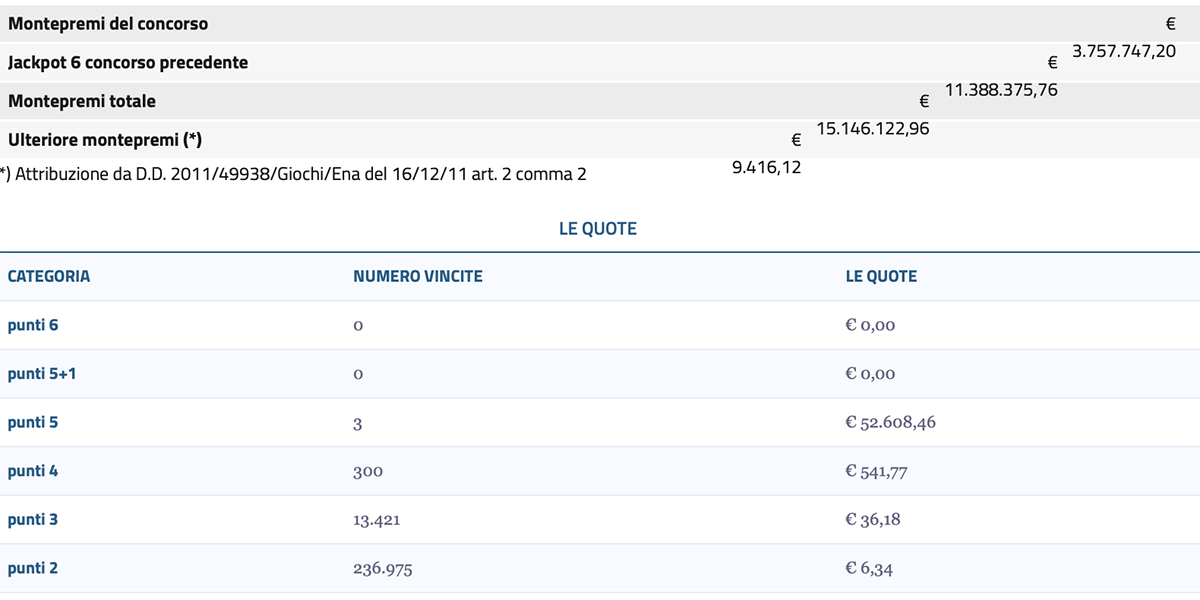Screen dimensions: 1200x600
Task: Click the € 52.608,46 payout value
Action: pyautogui.click(x=890, y=422)
